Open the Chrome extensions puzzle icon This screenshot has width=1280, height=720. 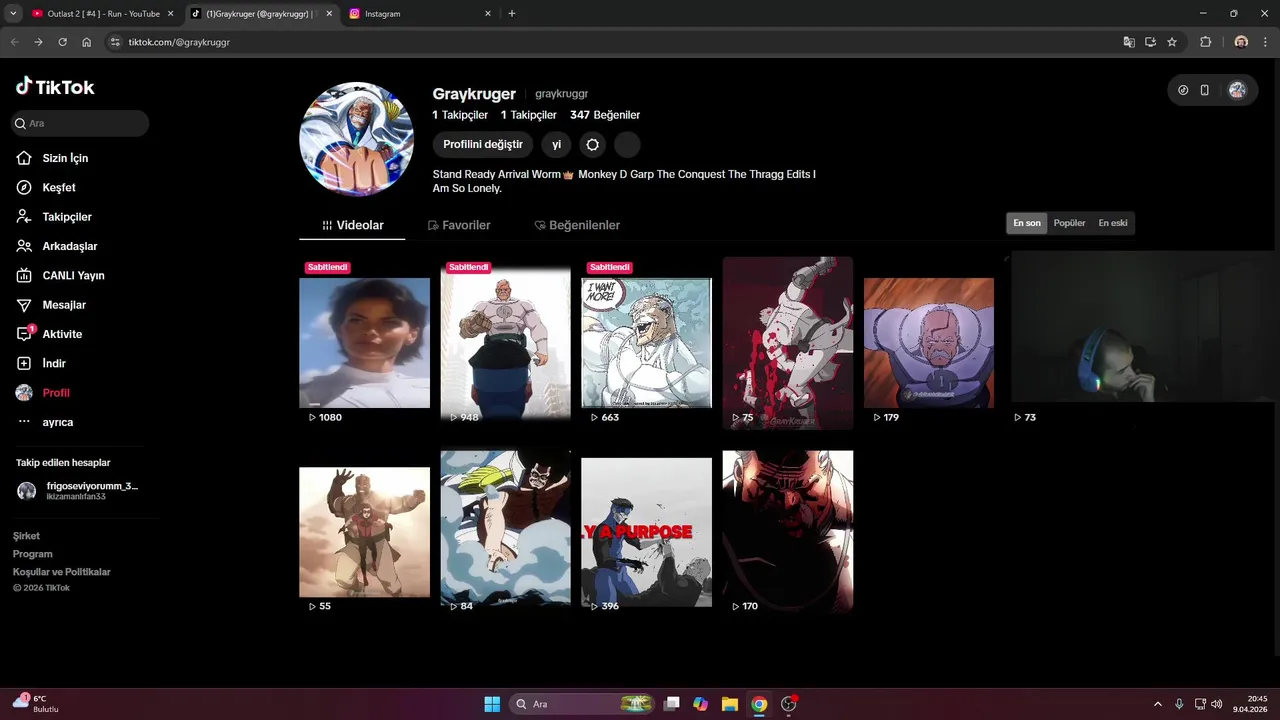click(1205, 42)
